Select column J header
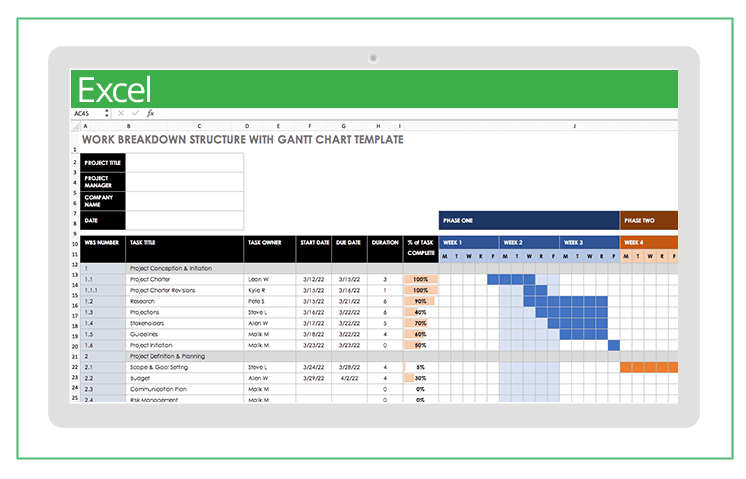 pyautogui.click(x=574, y=127)
